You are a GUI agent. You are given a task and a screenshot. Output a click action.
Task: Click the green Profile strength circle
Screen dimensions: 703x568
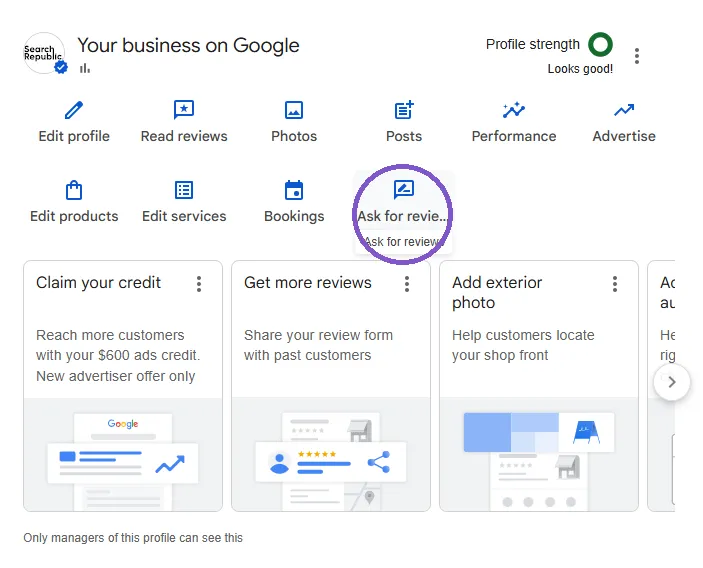pos(600,44)
